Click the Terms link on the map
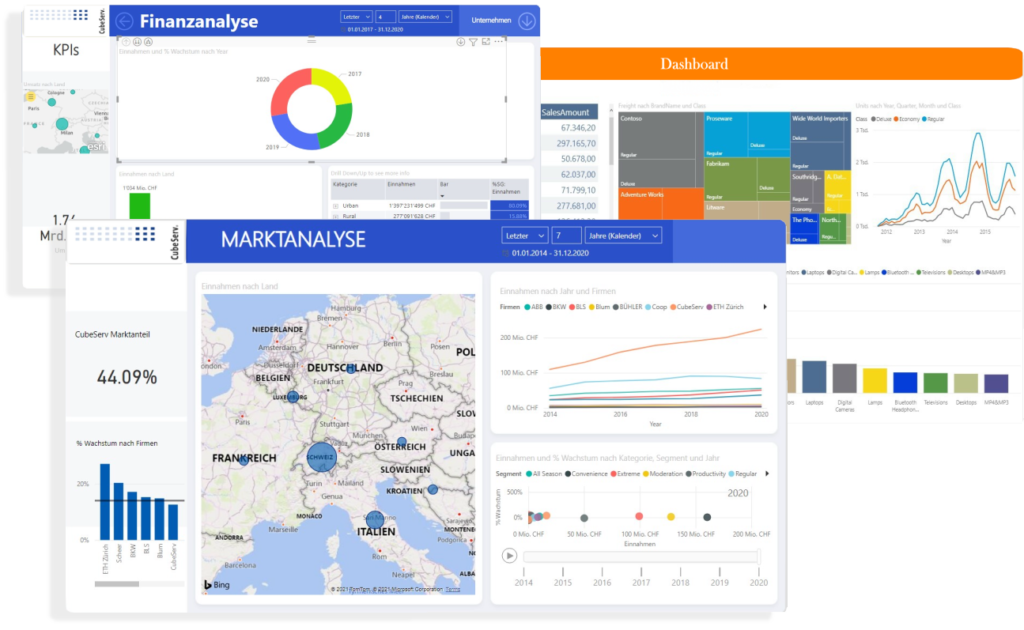Viewport: 1024px width, 630px height. 453,590
